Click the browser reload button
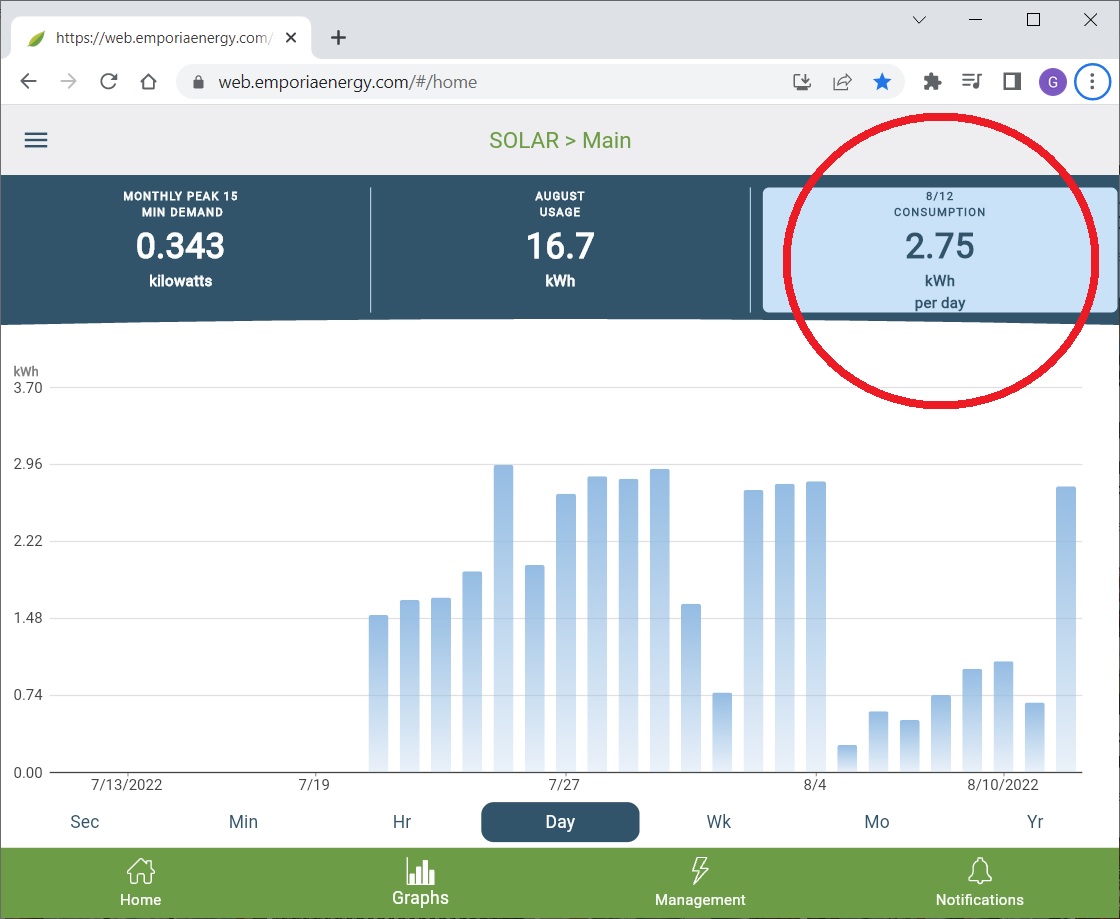 (x=109, y=82)
